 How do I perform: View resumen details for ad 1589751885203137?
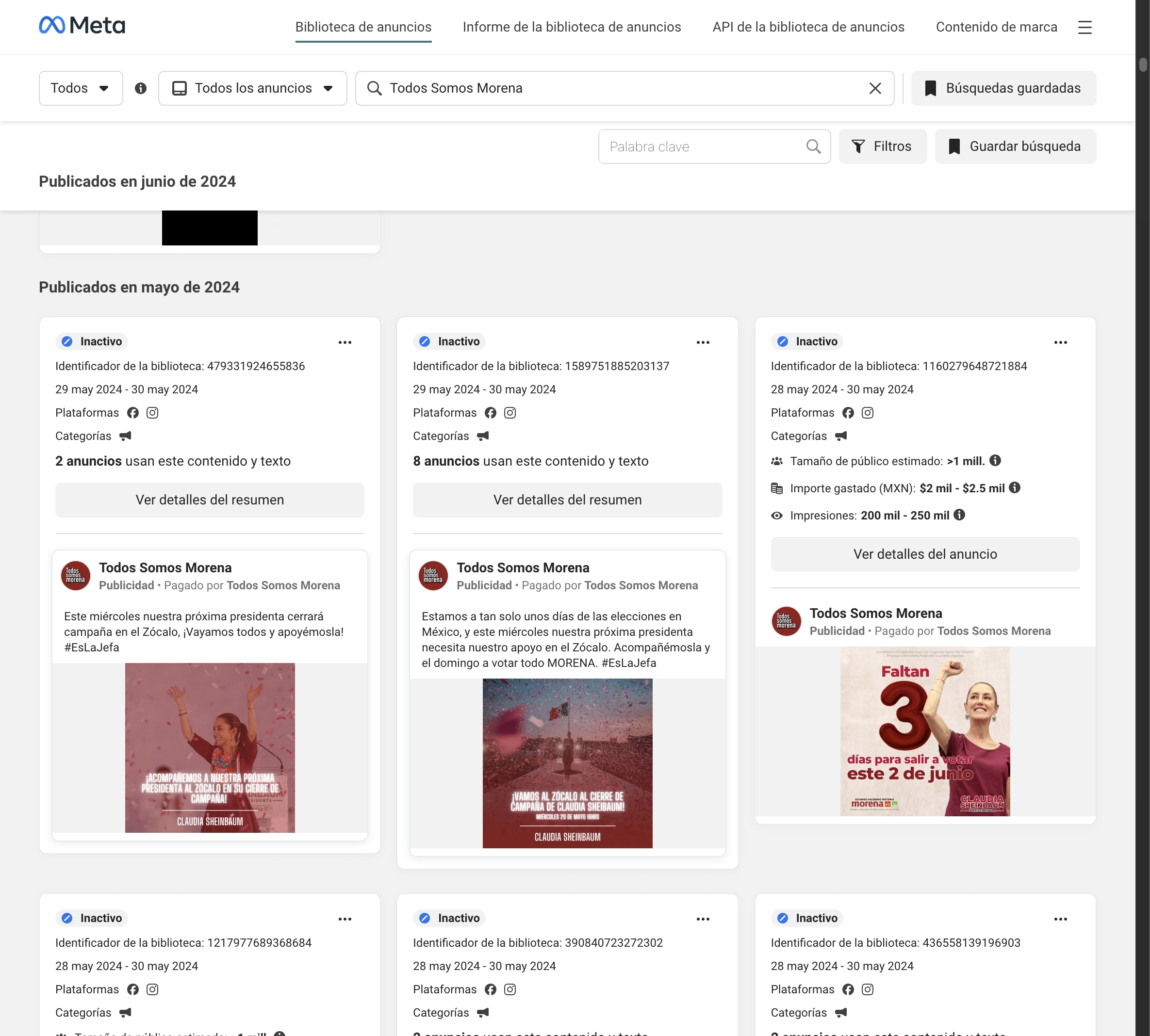click(x=567, y=500)
